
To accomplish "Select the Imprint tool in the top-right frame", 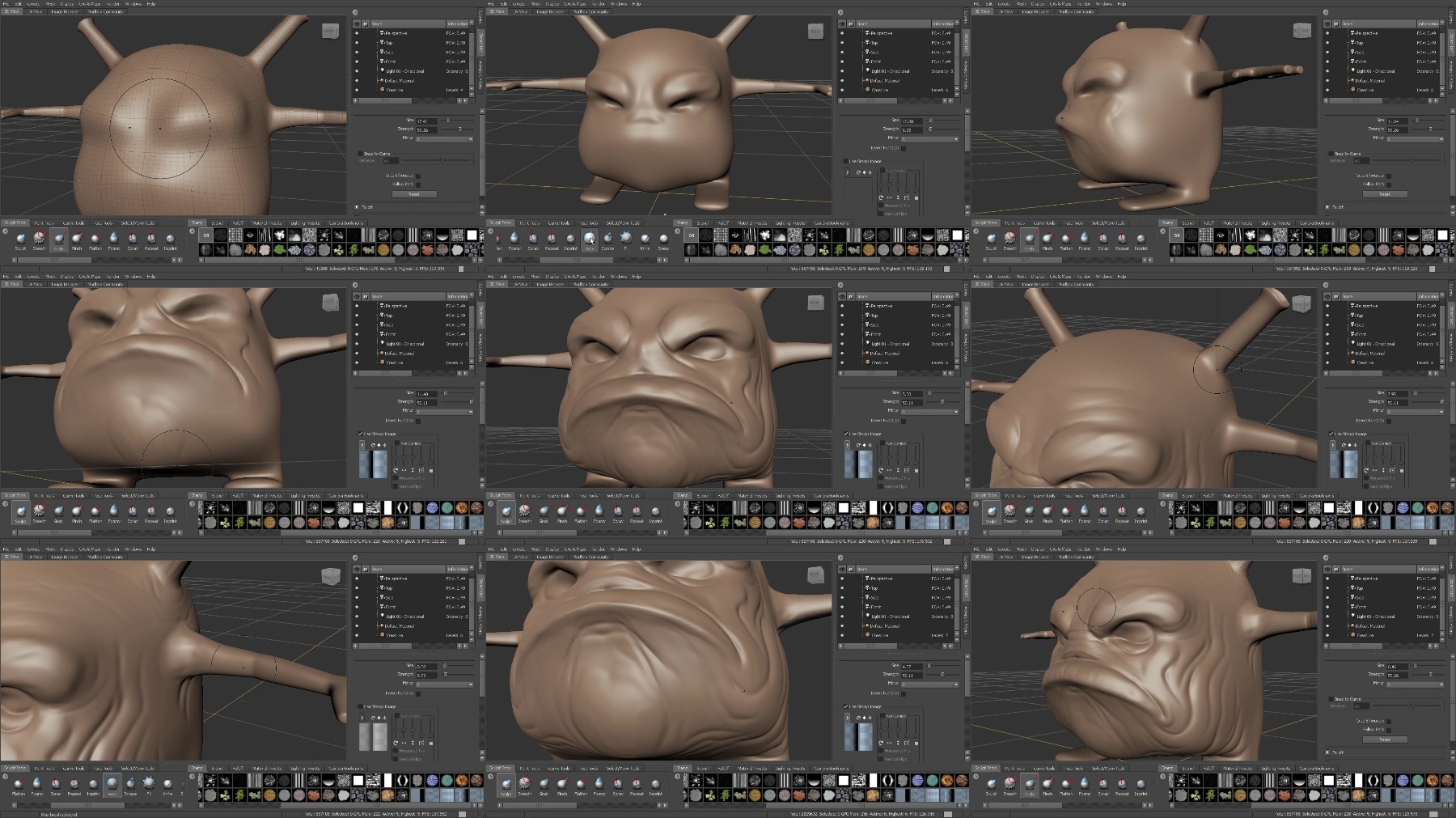I will [1141, 240].
